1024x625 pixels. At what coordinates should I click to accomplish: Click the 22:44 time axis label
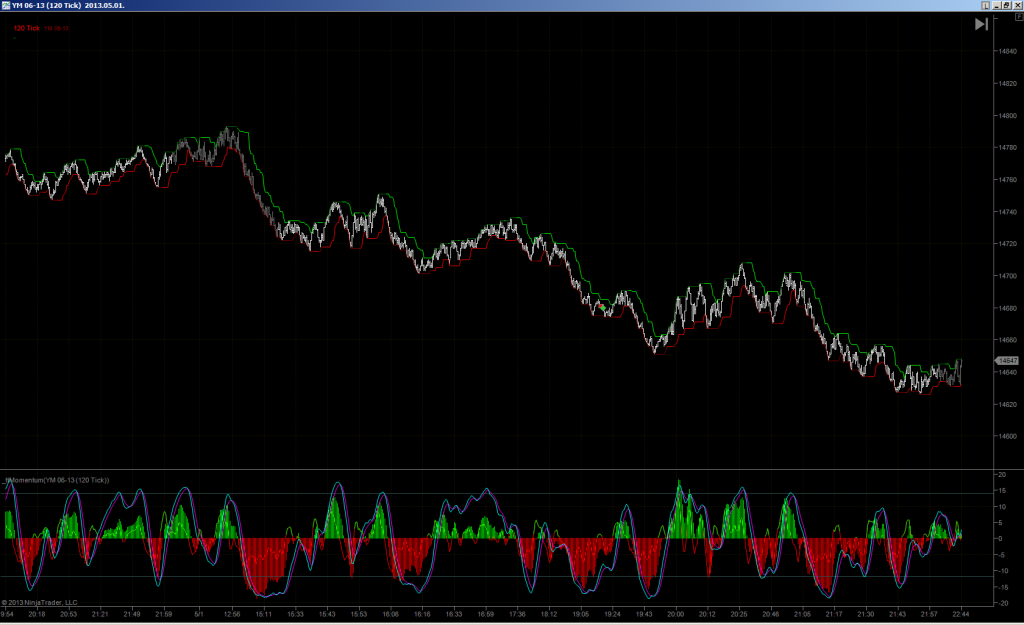(x=961, y=614)
